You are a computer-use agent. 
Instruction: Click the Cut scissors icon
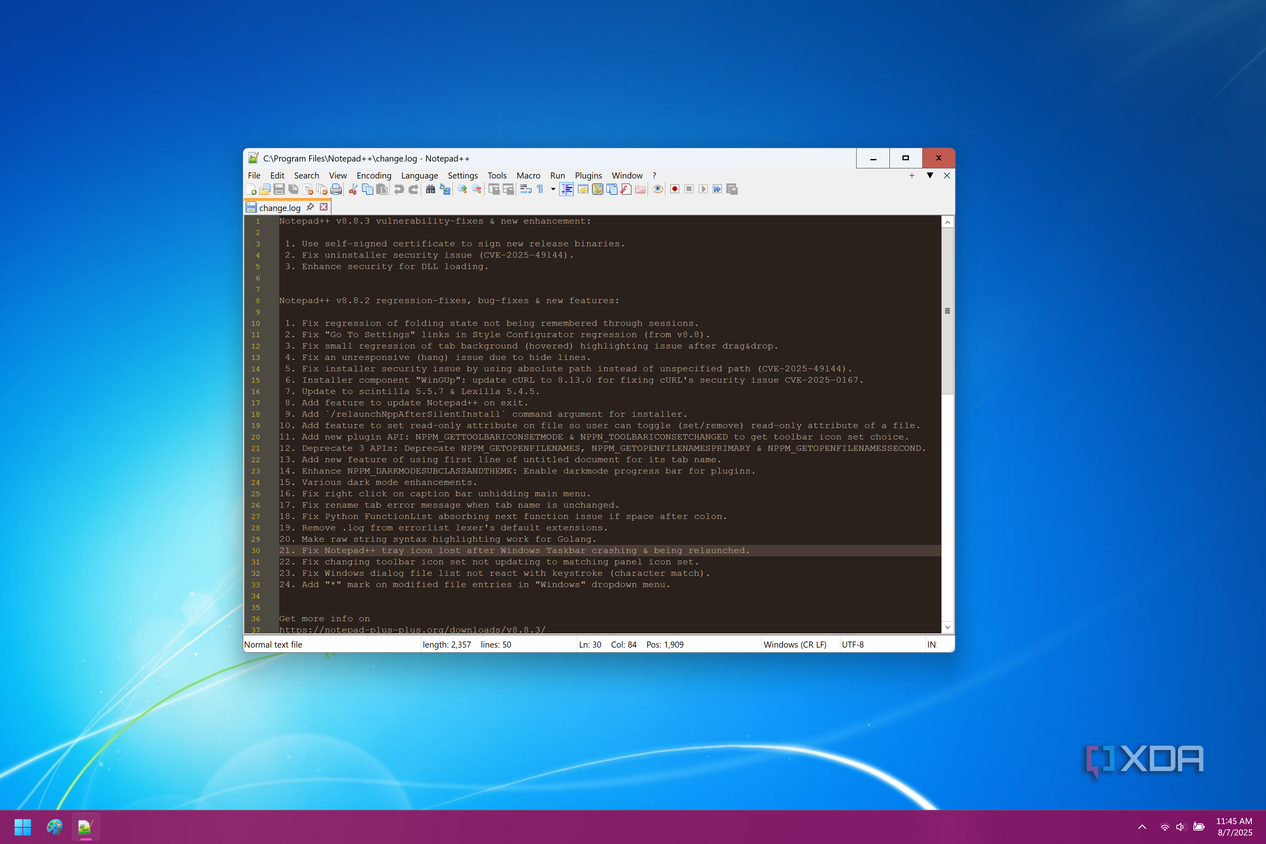click(x=353, y=189)
